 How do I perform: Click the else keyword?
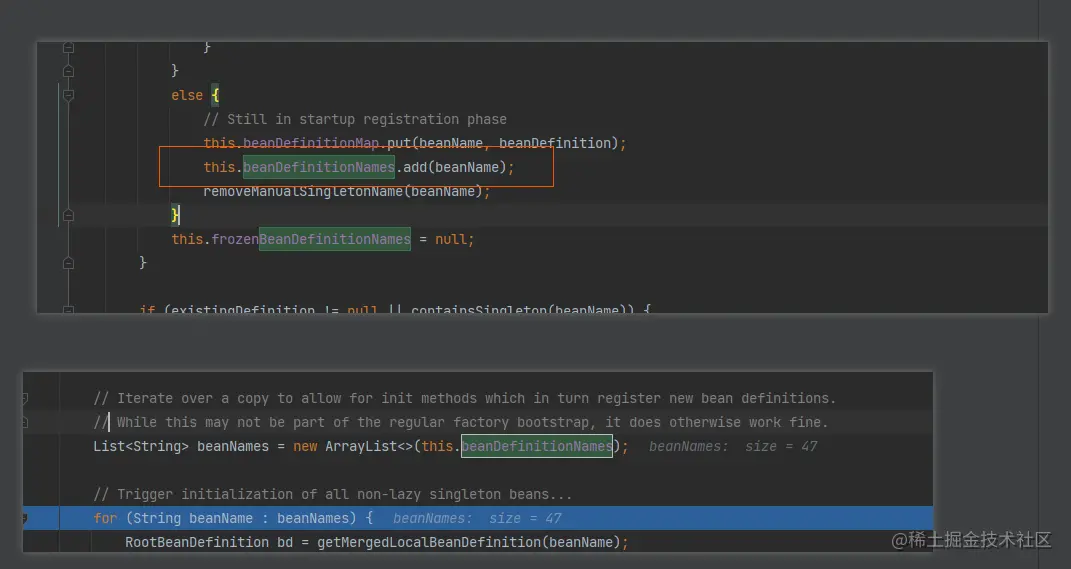[187, 95]
